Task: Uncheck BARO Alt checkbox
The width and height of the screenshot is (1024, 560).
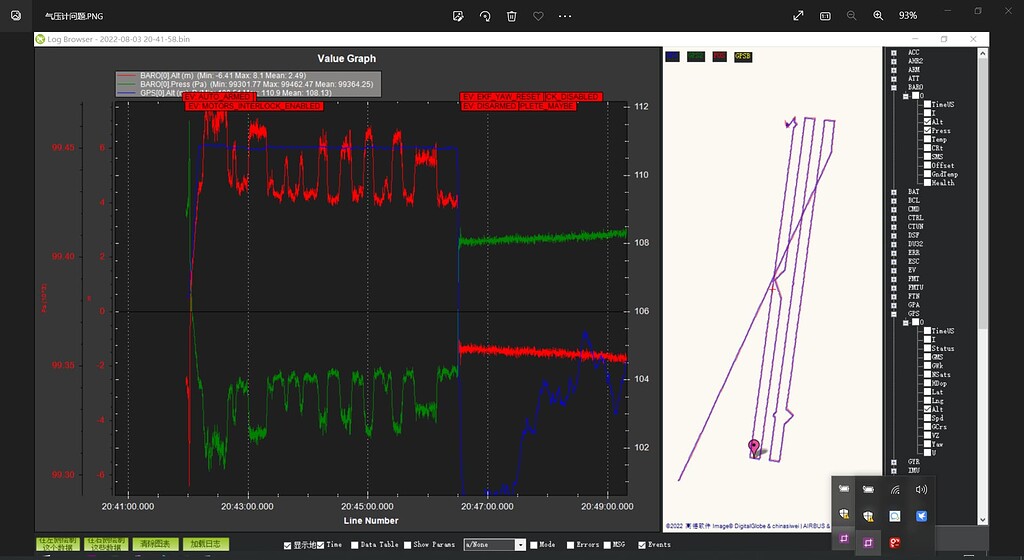Action: pos(927,122)
